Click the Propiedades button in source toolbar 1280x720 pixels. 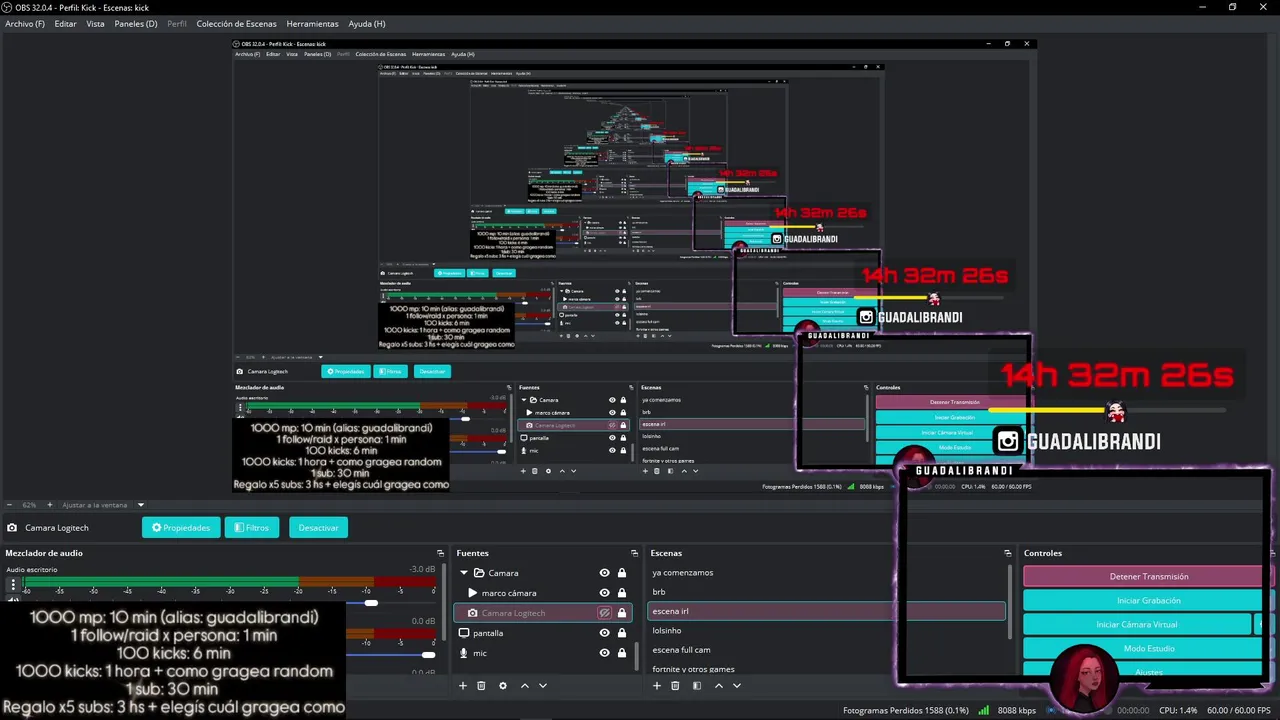click(x=181, y=527)
